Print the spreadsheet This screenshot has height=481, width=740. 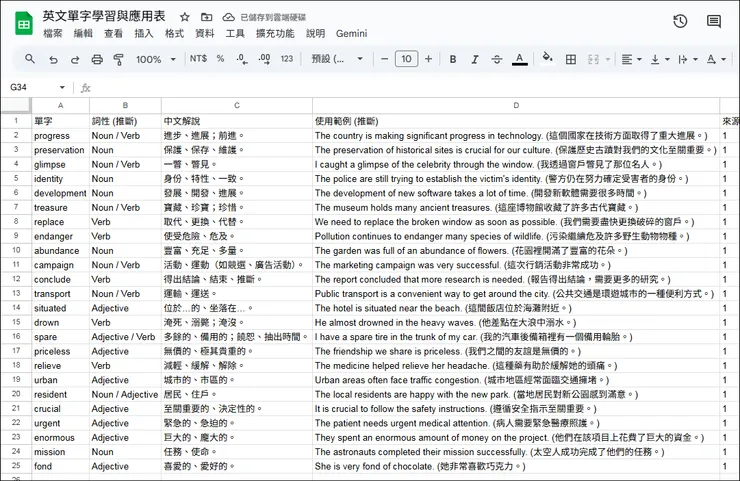pos(97,59)
